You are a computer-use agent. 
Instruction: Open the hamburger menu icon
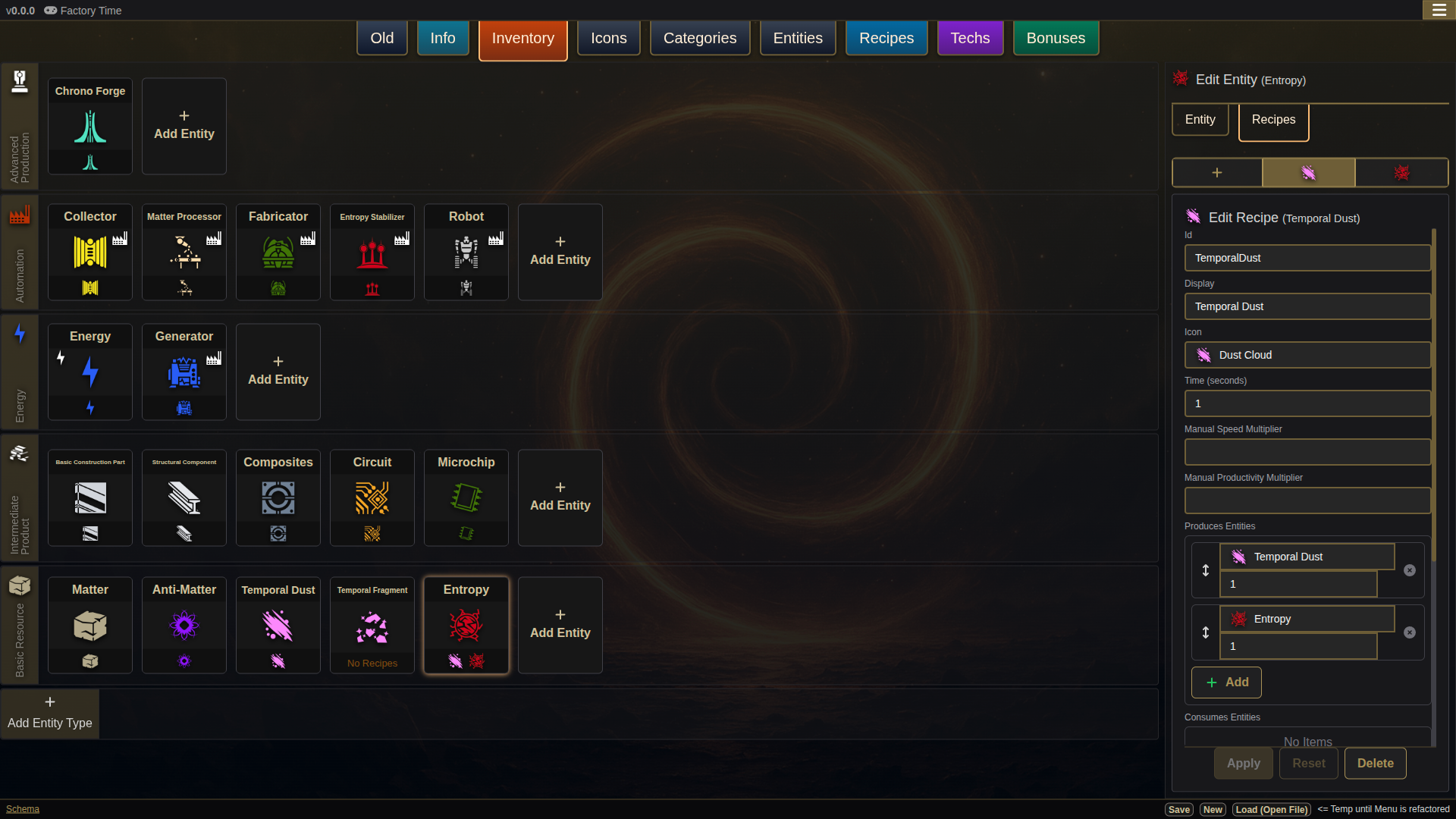[1439, 10]
